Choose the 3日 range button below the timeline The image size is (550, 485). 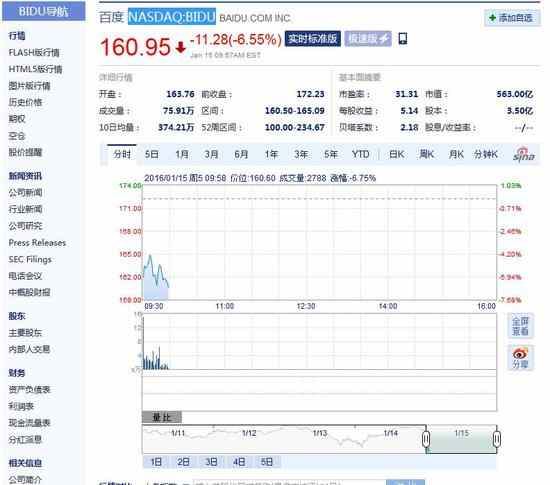(211, 462)
